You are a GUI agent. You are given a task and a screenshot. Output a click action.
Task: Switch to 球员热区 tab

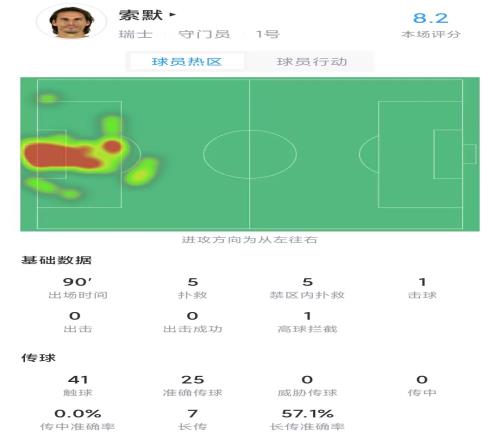[x=187, y=62]
